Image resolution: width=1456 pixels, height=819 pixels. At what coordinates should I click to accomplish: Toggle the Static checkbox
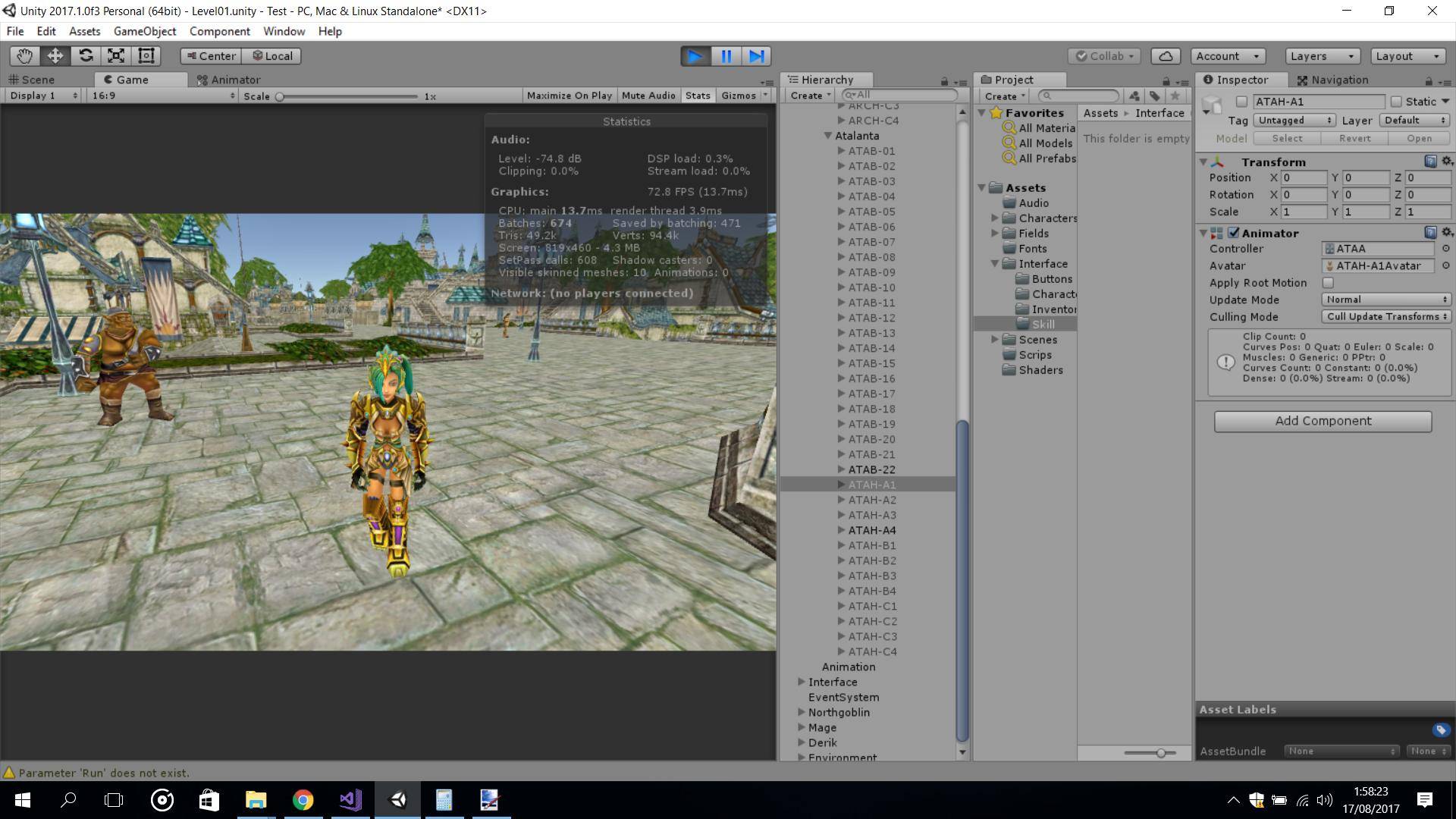point(1396,102)
